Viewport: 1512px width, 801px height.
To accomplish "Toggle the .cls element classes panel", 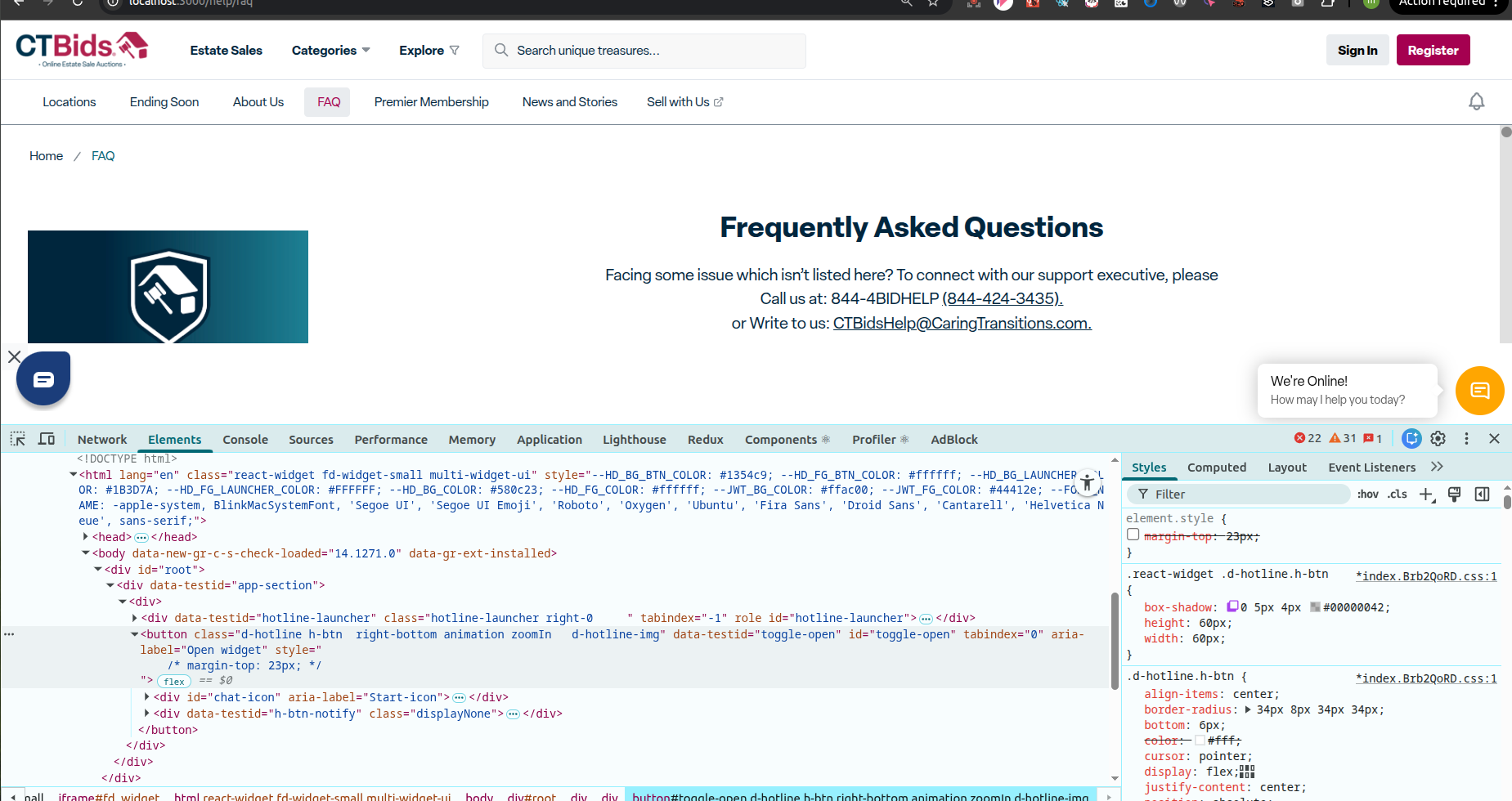I will pos(1397,494).
